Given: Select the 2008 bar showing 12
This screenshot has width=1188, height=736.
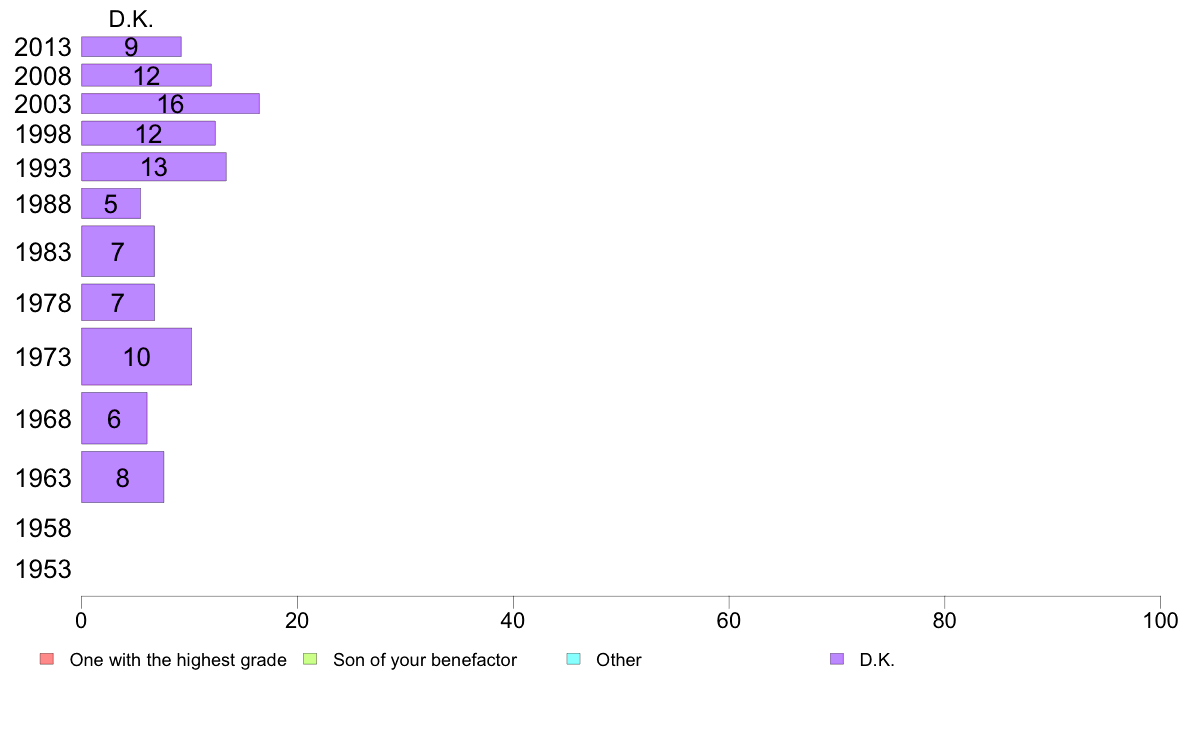Looking at the screenshot, I should pyautogui.click(x=146, y=75).
